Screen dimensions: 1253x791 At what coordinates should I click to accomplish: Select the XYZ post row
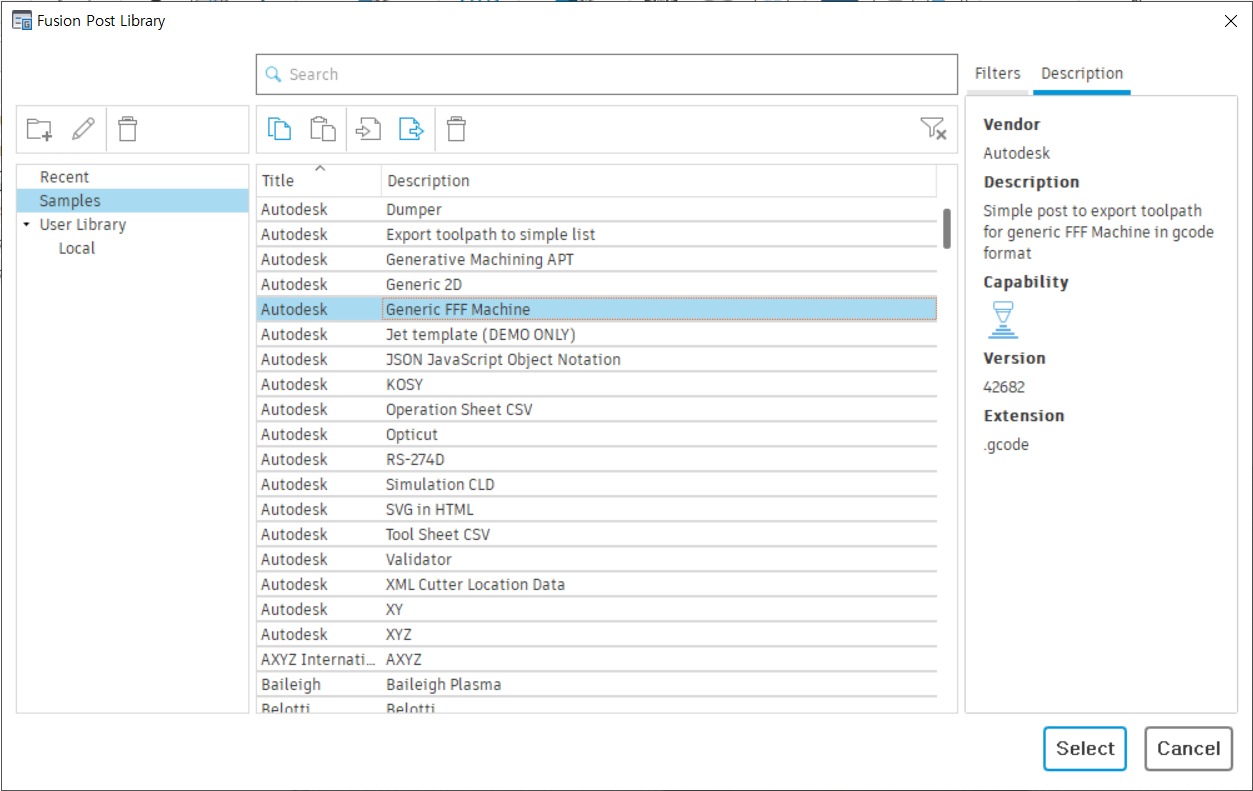[x=596, y=635]
